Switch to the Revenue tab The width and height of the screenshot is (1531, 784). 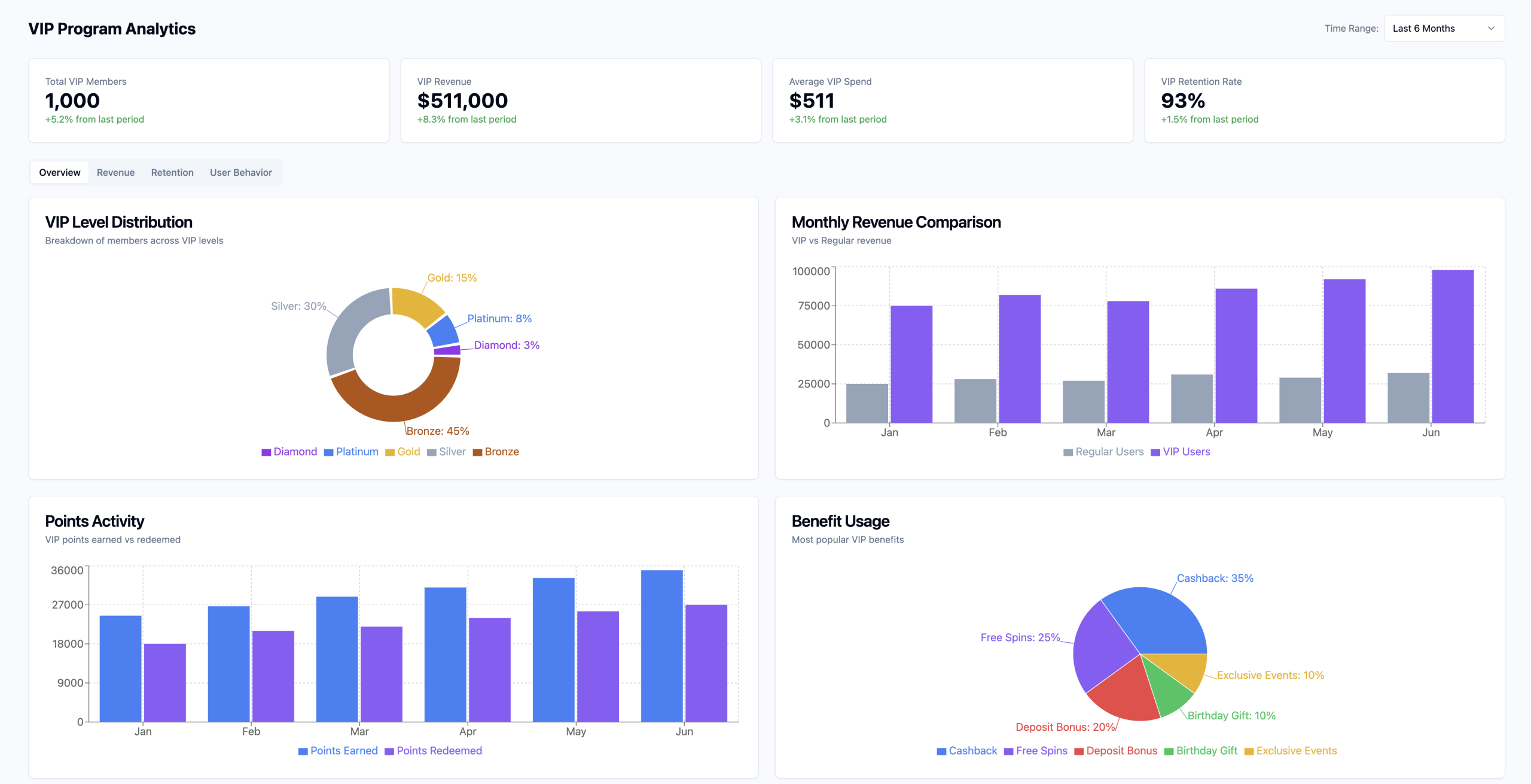(115, 172)
